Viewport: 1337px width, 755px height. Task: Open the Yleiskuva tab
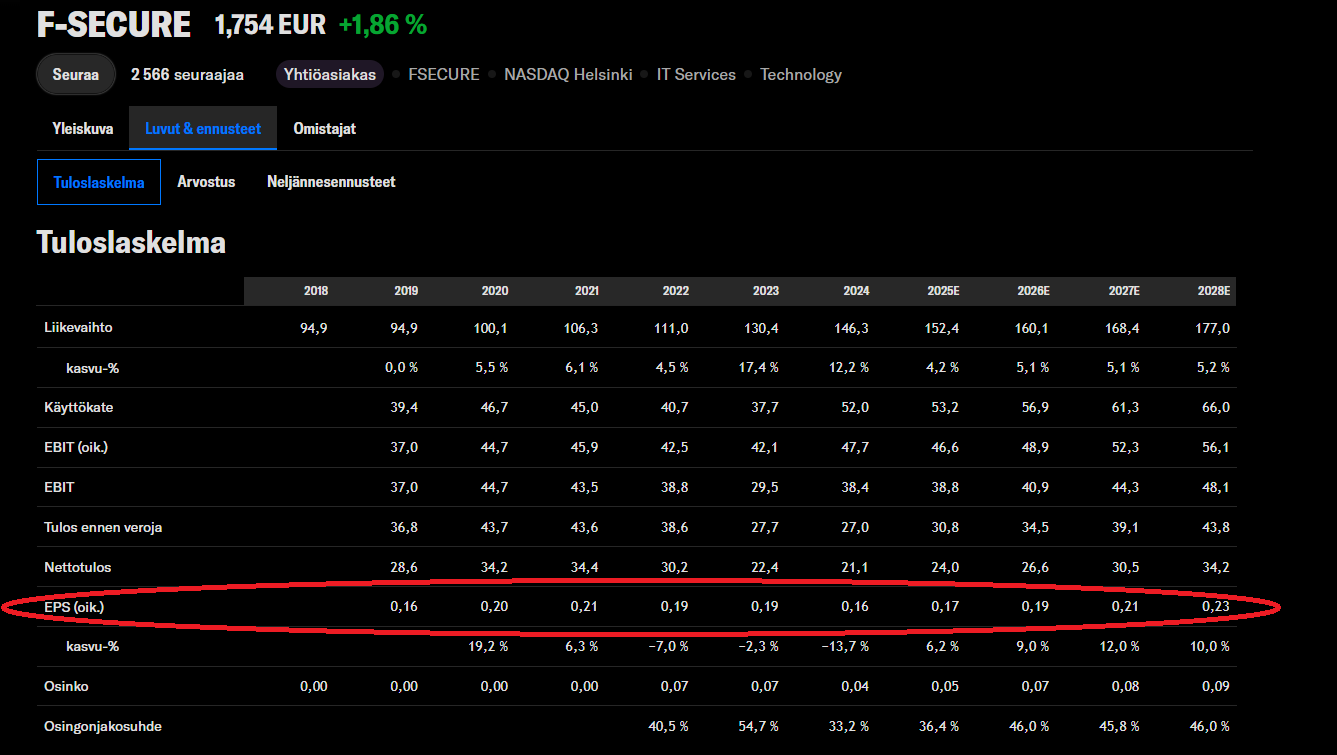(83, 129)
